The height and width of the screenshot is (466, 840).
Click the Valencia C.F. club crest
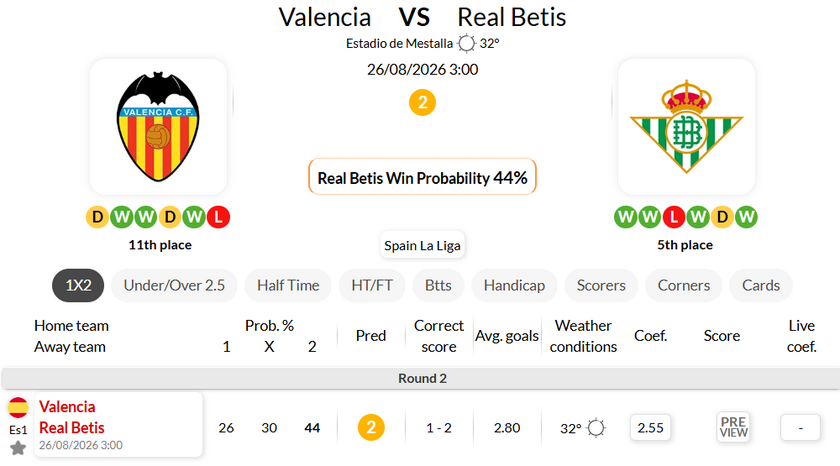click(x=158, y=126)
